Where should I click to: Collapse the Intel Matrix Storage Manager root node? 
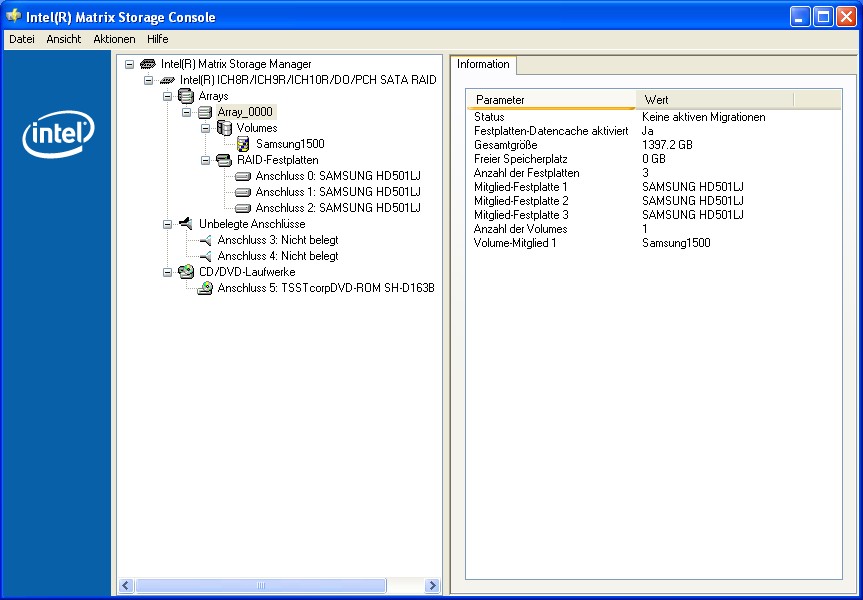coord(129,64)
